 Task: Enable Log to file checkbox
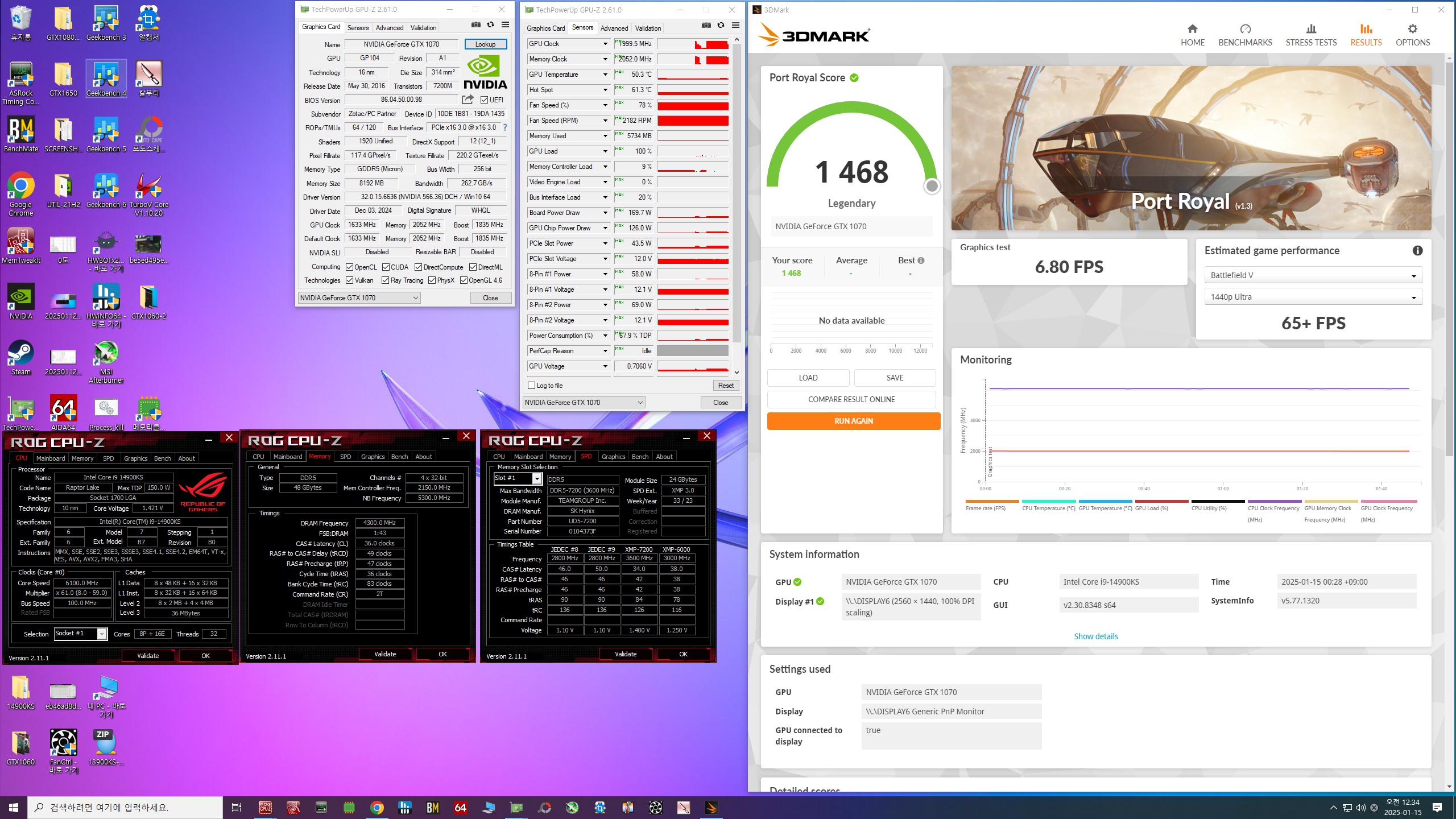[x=532, y=386]
